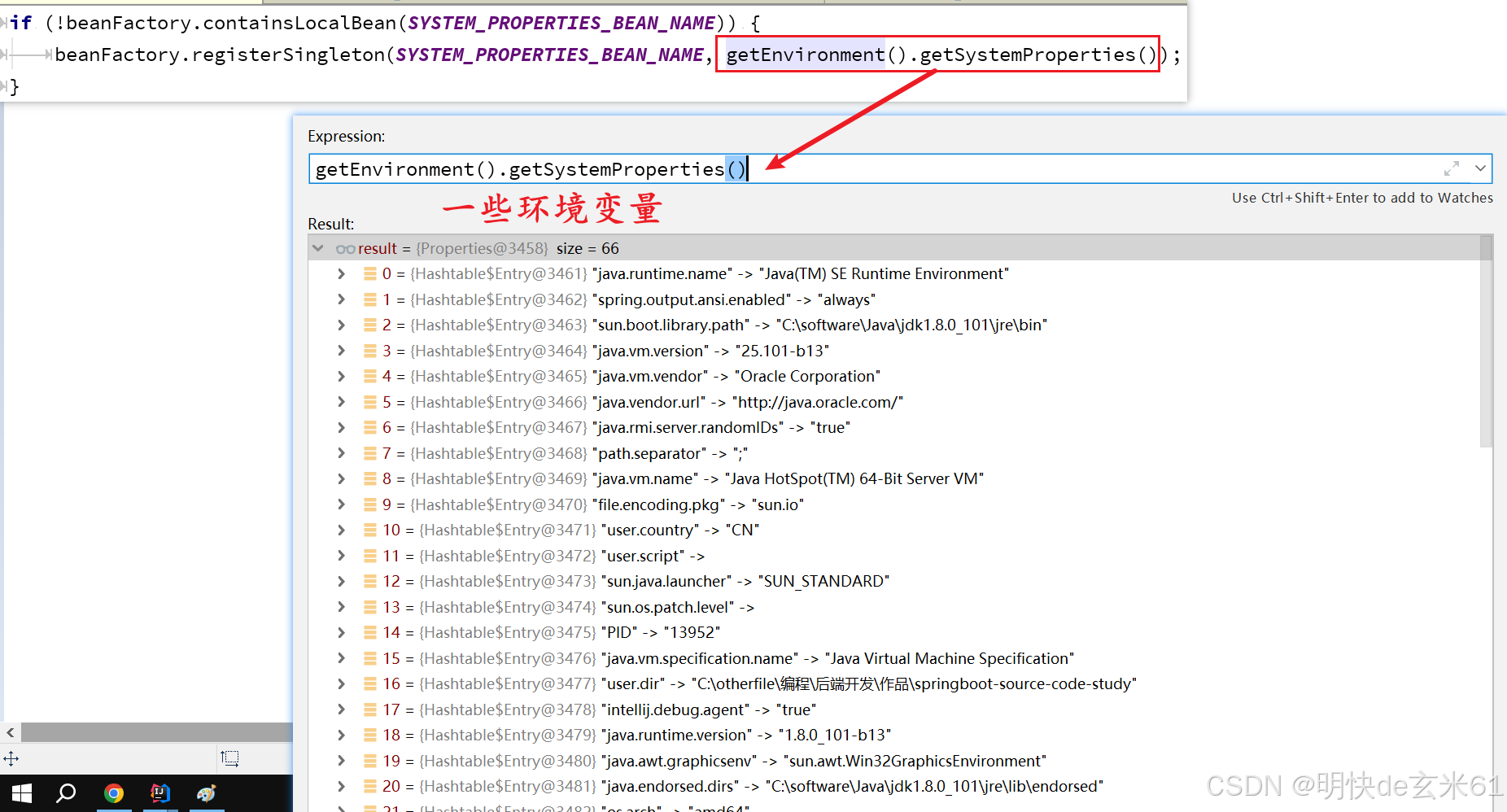Select row with "sun.awt.Win32GraphicsEnvironment" value
This screenshot has width=1507, height=812.
(x=893, y=761)
